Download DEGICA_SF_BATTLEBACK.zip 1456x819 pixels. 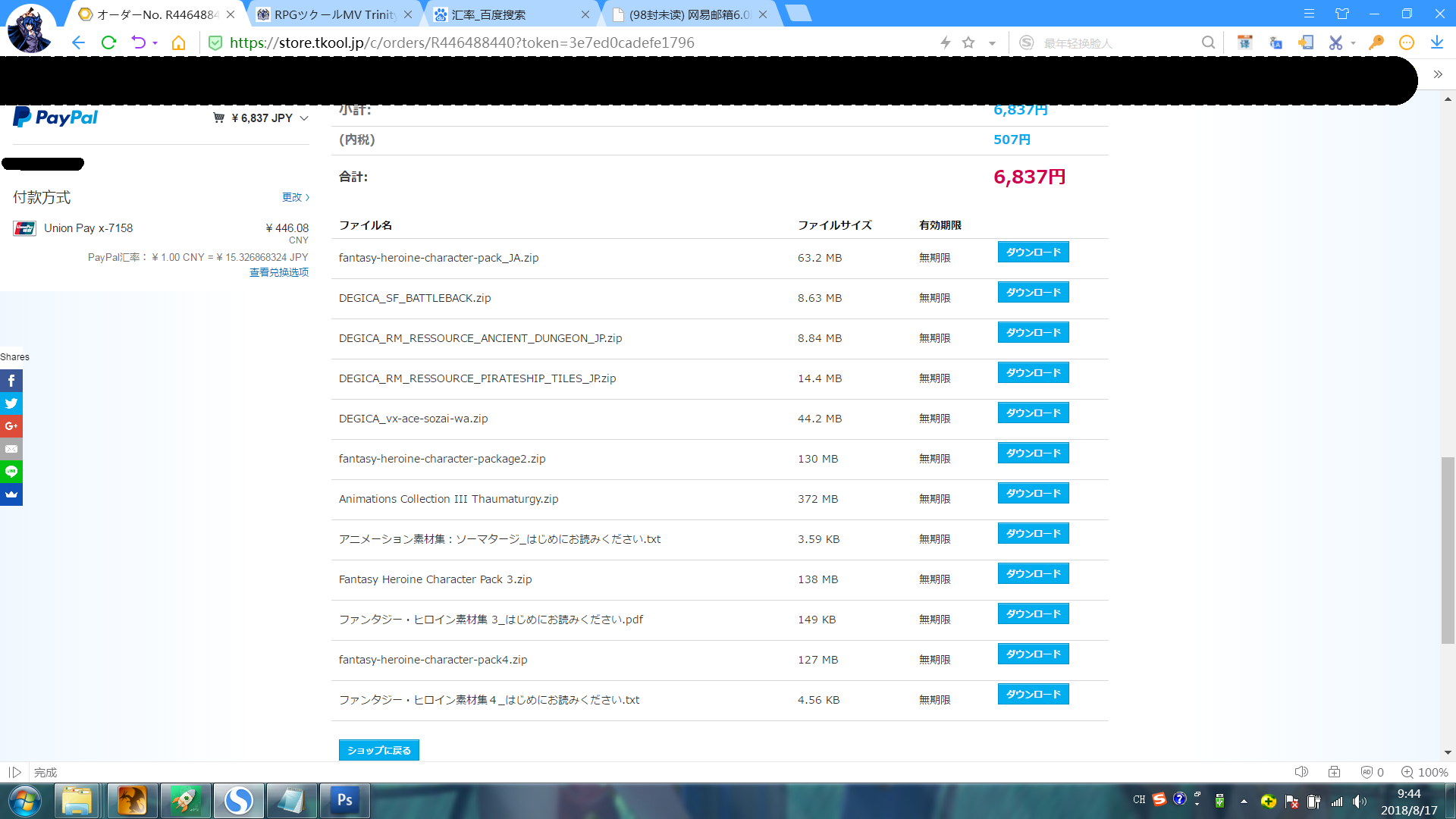(1033, 293)
